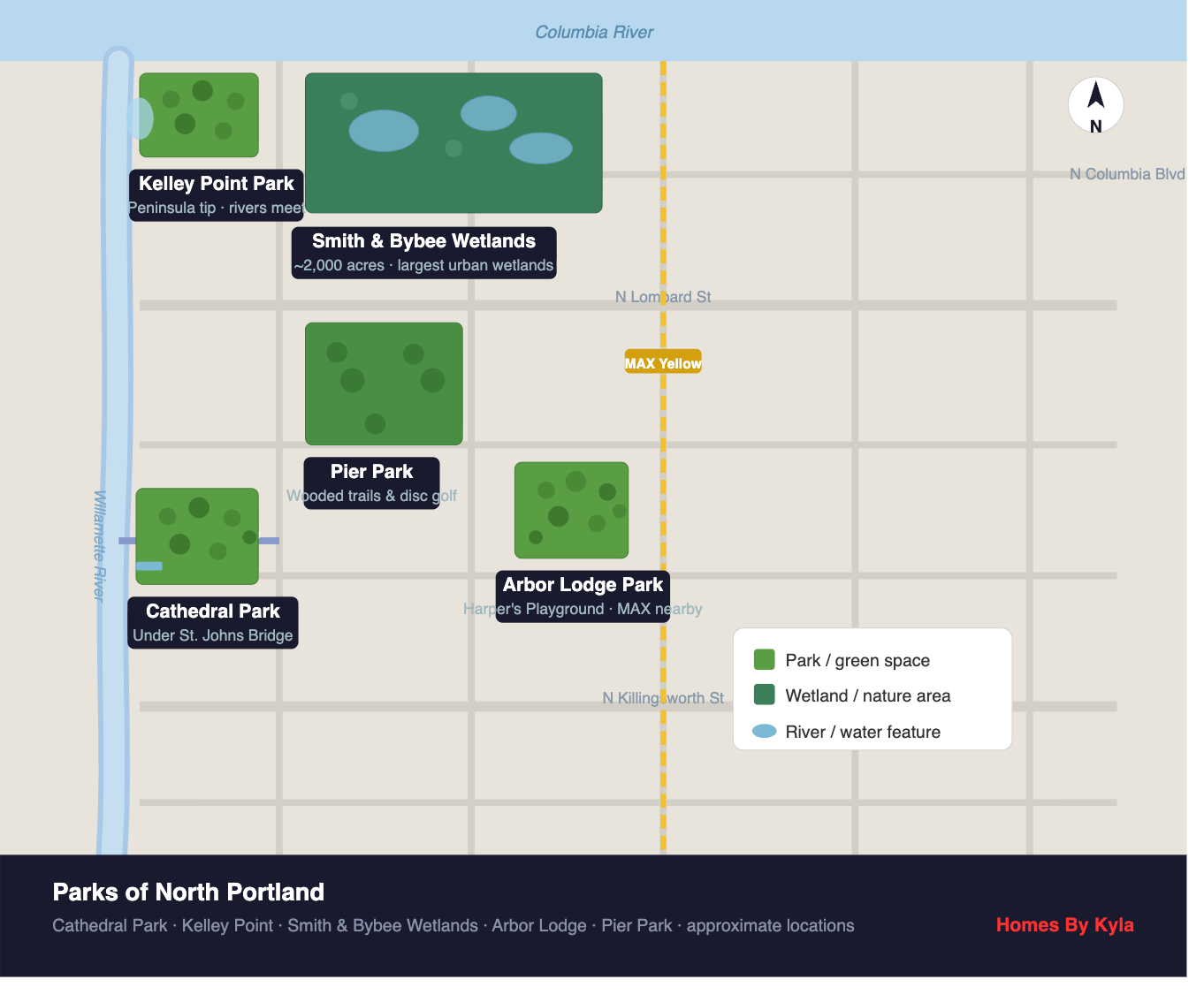This screenshot has height=995, width=1204.
Task: Select the Pier Park green square
Action: tap(384, 384)
